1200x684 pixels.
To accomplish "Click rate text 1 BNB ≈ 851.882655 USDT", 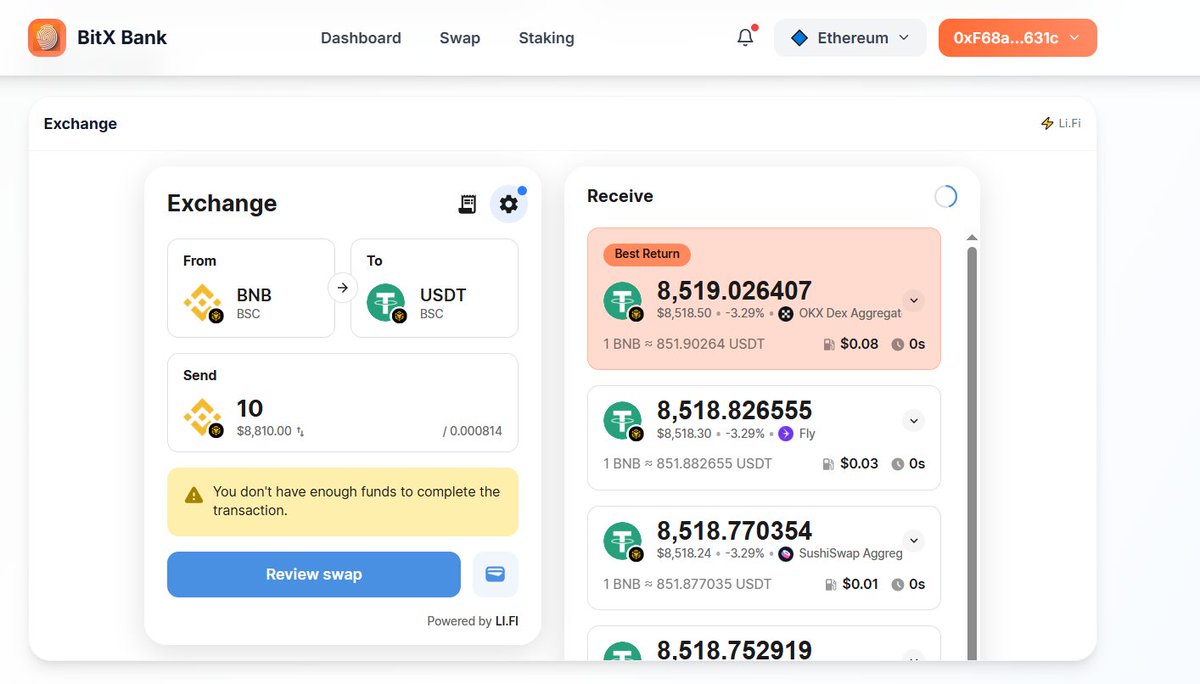I will pos(688,464).
